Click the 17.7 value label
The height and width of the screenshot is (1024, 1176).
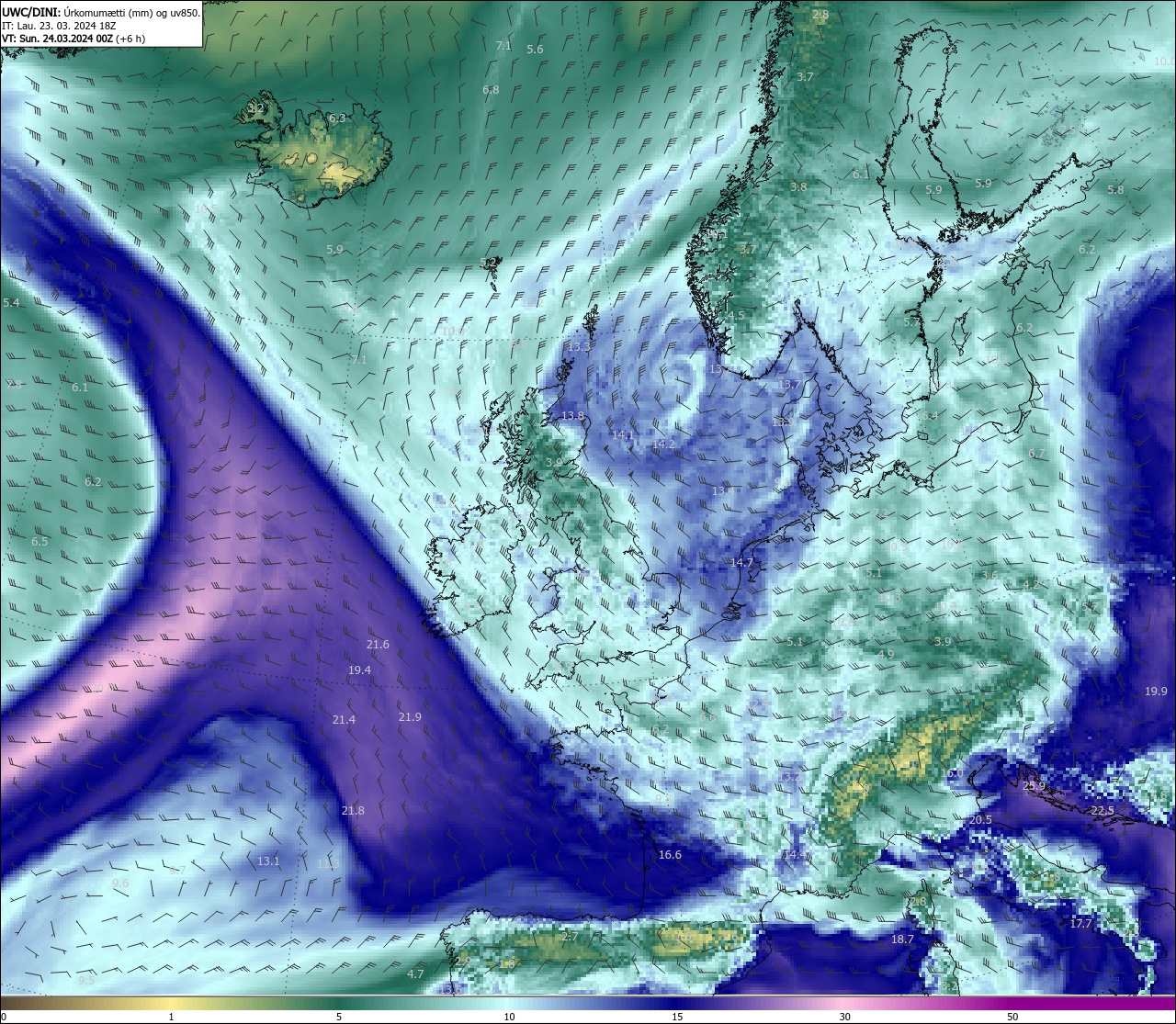pos(1081,924)
